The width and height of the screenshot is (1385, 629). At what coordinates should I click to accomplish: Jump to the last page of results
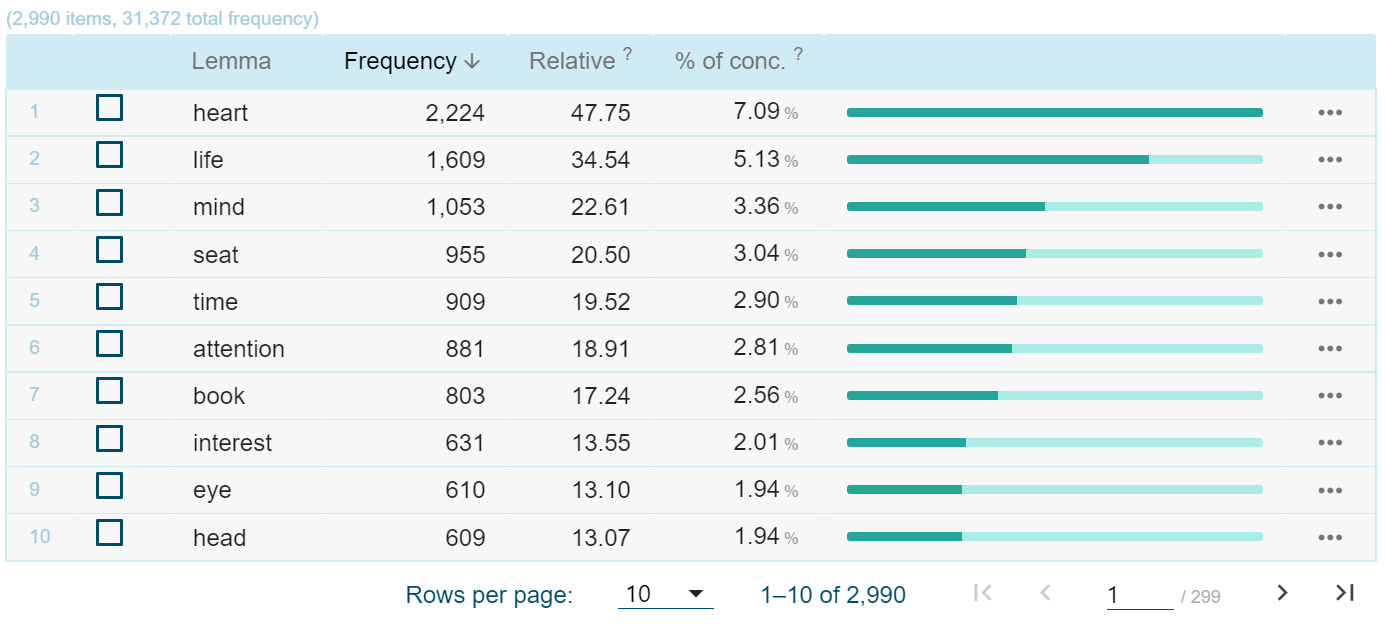1344,594
